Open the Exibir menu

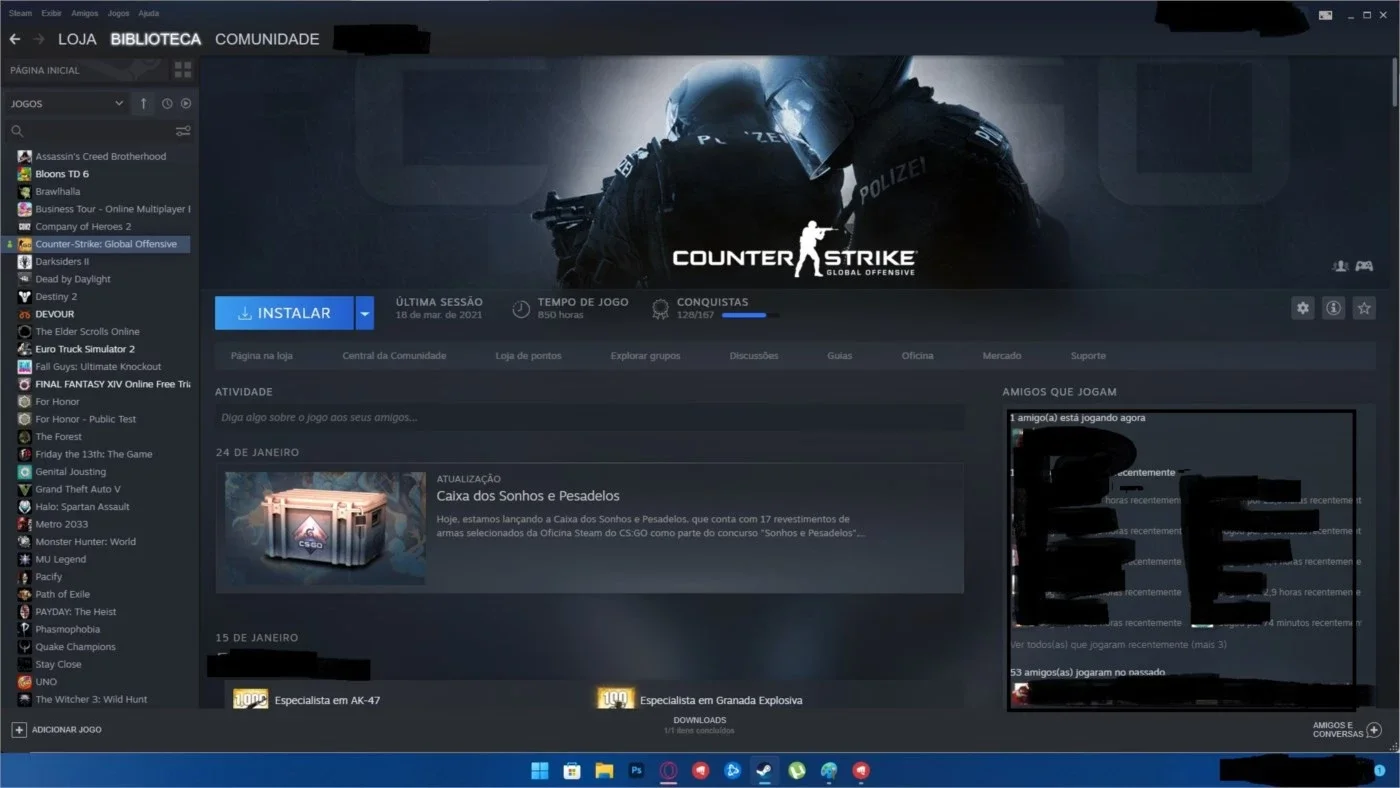click(x=51, y=13)
